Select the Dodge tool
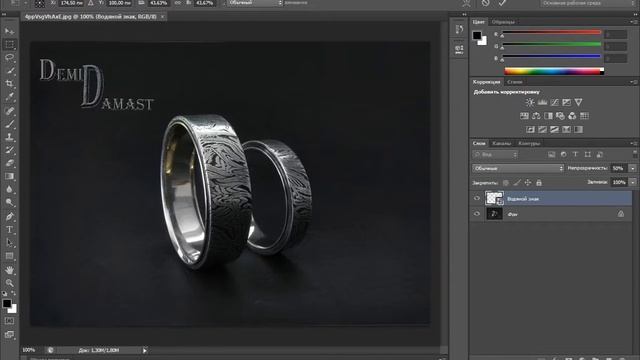640x360 pixels. click(x=9, y=202)
